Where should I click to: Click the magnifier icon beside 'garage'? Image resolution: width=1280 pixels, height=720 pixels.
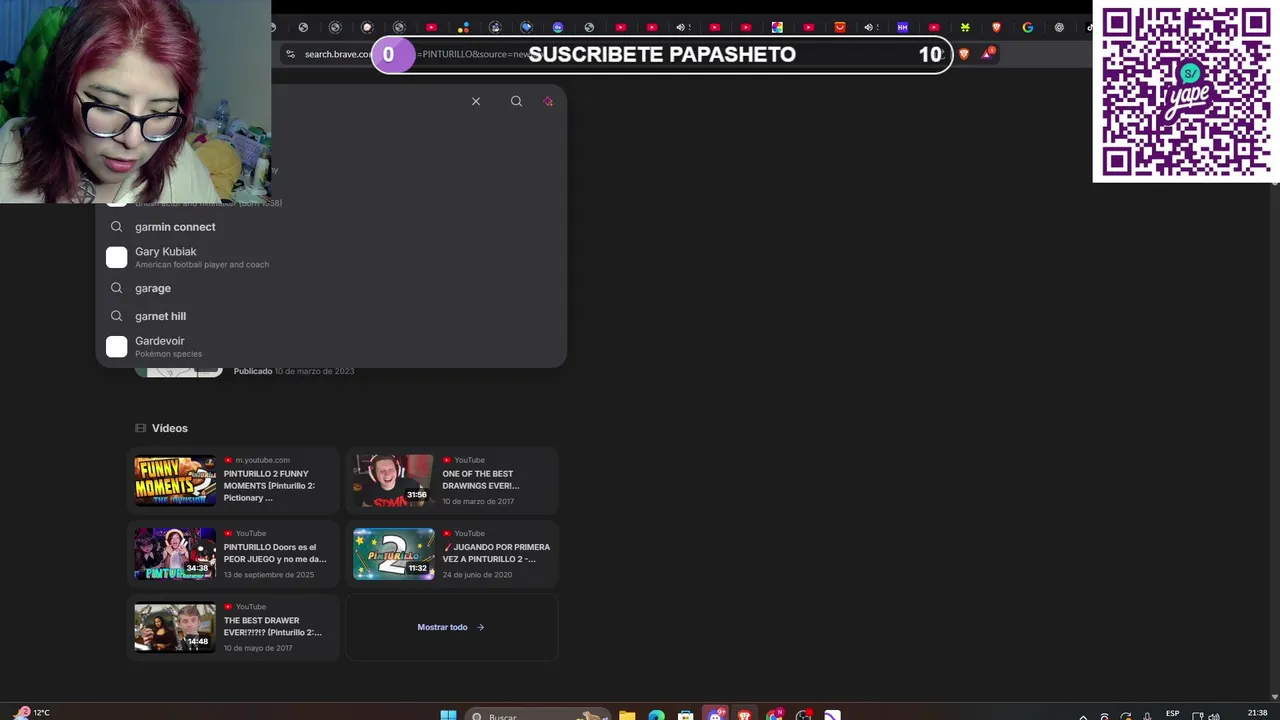pyautogui.click(x=117, y=288)
